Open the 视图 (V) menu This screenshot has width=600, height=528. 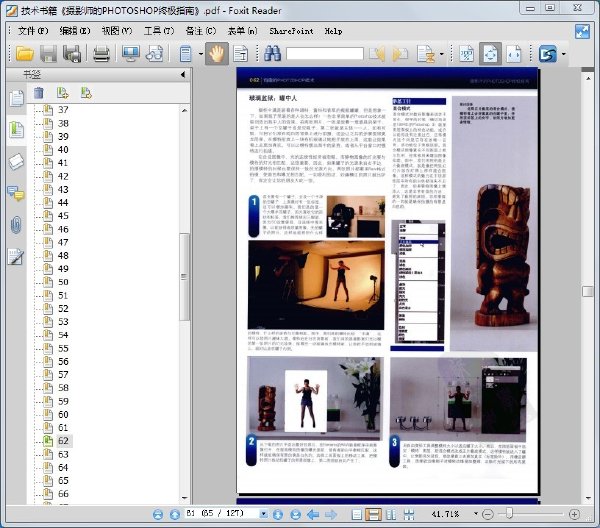click(x=117, y=31)
